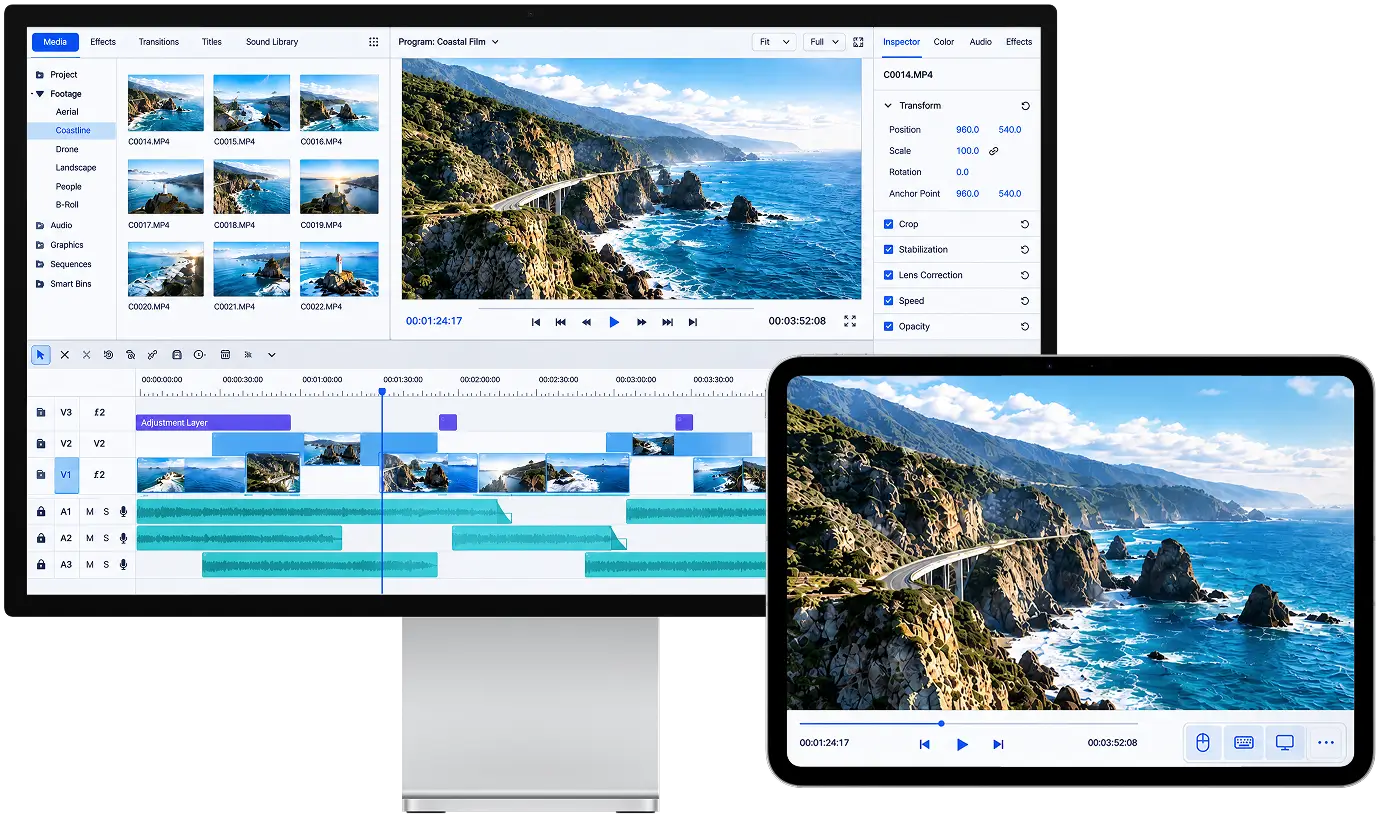1380x818 pixels.
Task: Go to the previous edit point in the program monitor
Action: [x=561, y=322]
